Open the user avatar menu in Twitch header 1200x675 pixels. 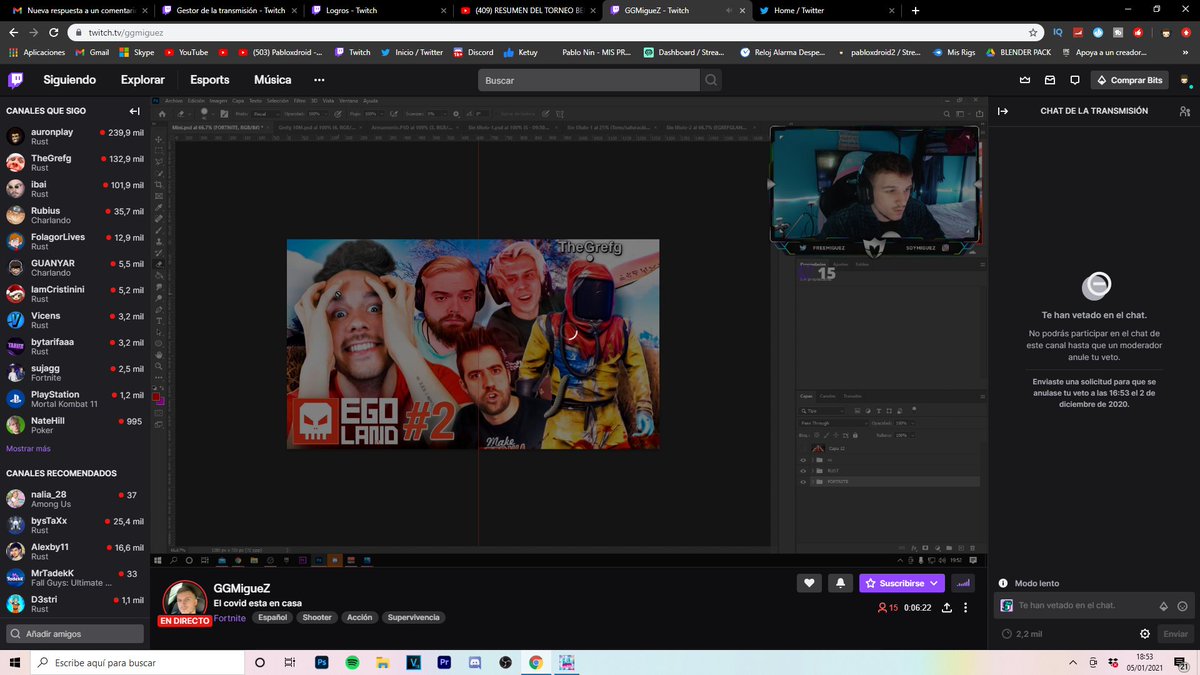[x=1183, y=80]
